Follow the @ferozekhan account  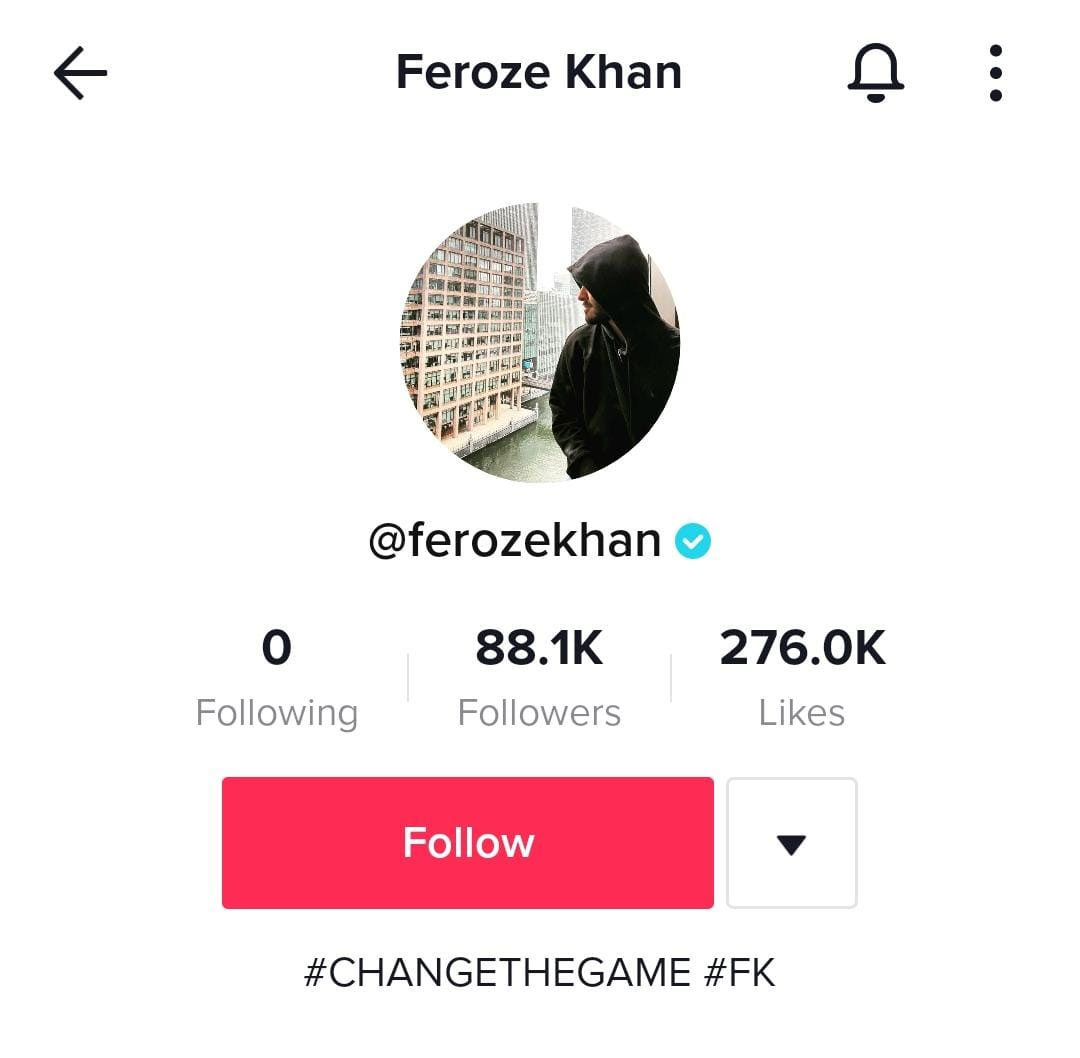click(468, 843)
